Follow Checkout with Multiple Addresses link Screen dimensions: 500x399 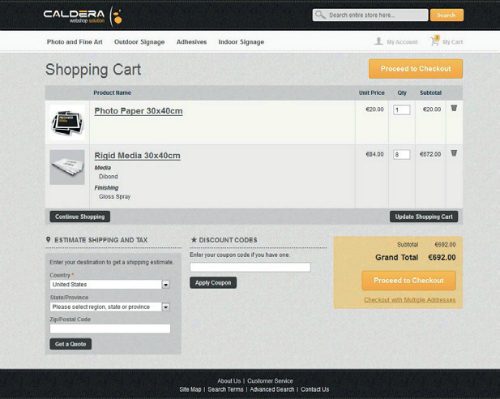[410, 300]
